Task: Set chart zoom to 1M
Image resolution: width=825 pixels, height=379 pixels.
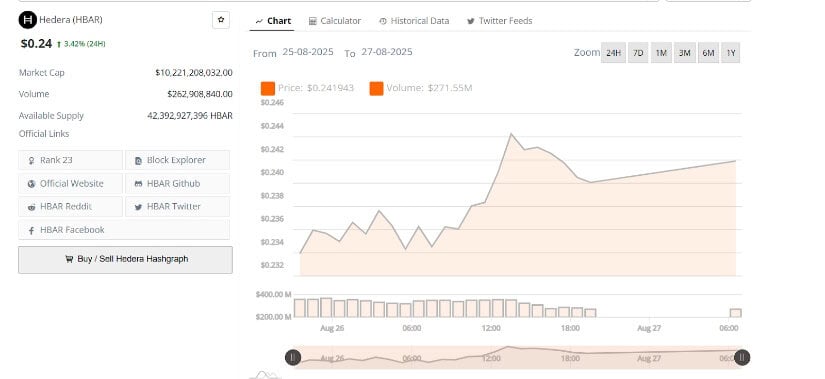Action: (x=661, y=53)
